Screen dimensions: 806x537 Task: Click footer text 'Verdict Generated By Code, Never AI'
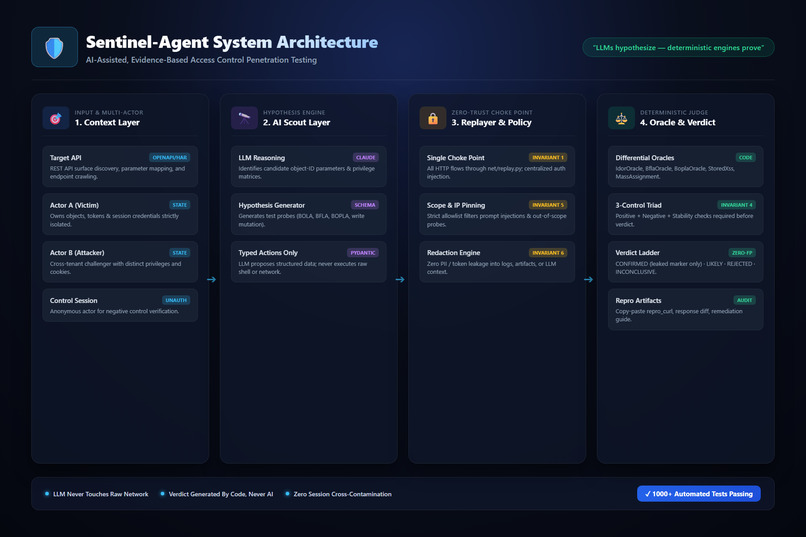(221, 494)
